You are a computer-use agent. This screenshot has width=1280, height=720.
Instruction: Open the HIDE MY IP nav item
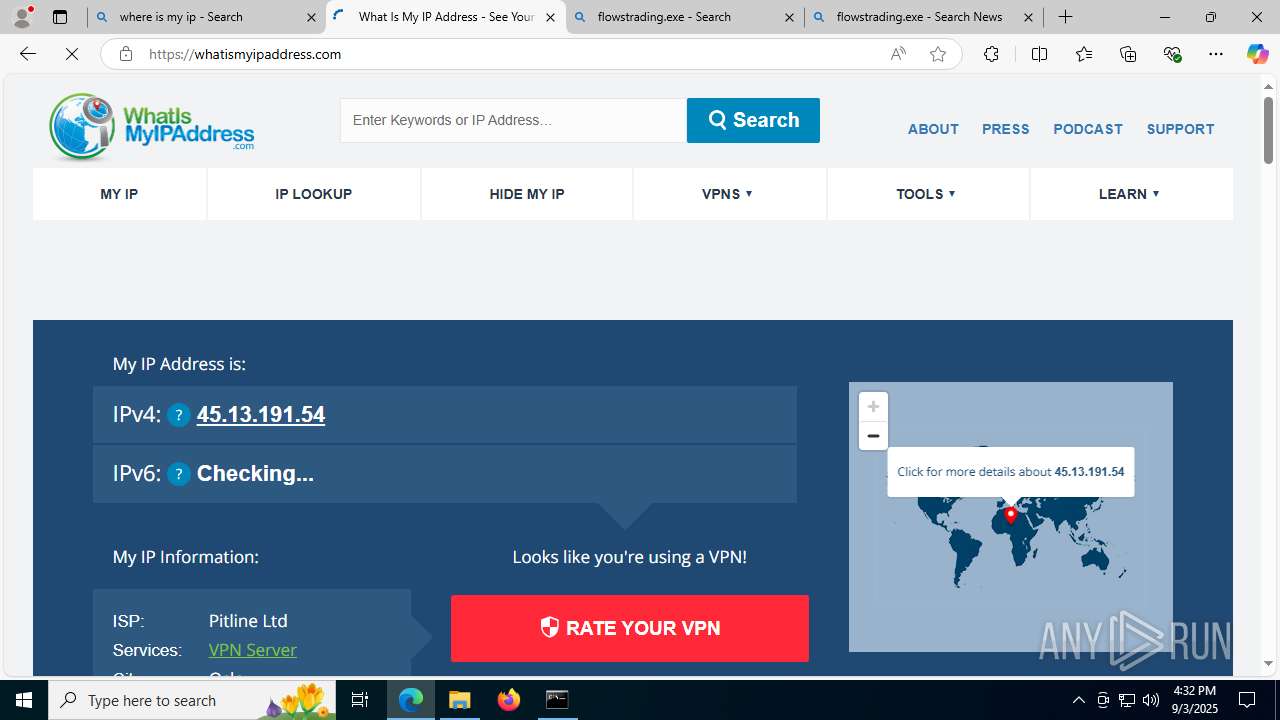pyautogui.click(x=527, y=194)
